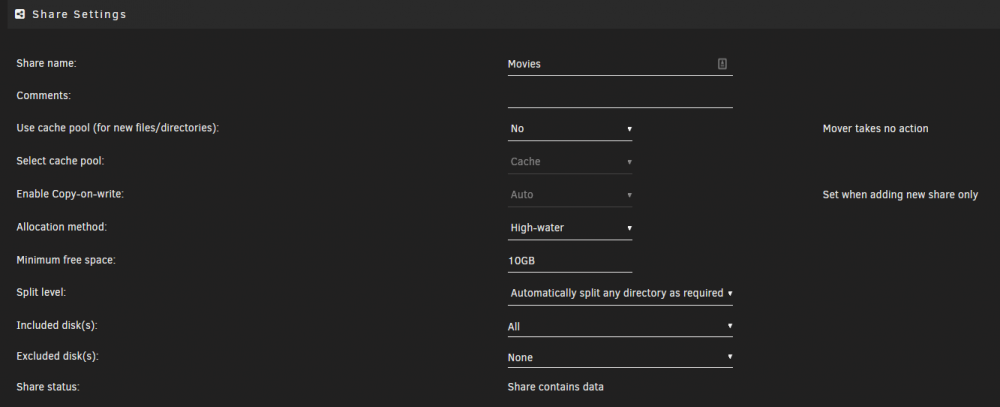
Task: Click 'Set when adding new share only' text
Action: click(x=900, y=195)
